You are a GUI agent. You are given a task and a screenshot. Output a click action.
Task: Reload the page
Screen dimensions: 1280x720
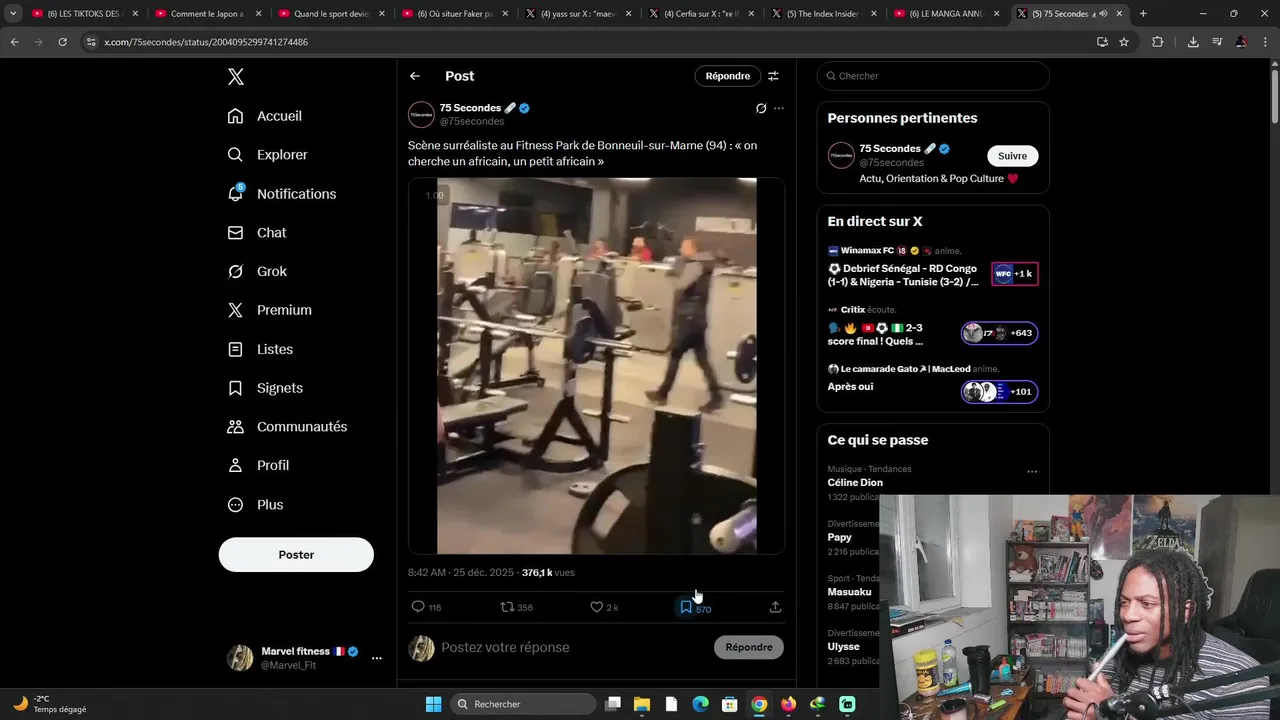pyautogui.click(x=62, y=42)
